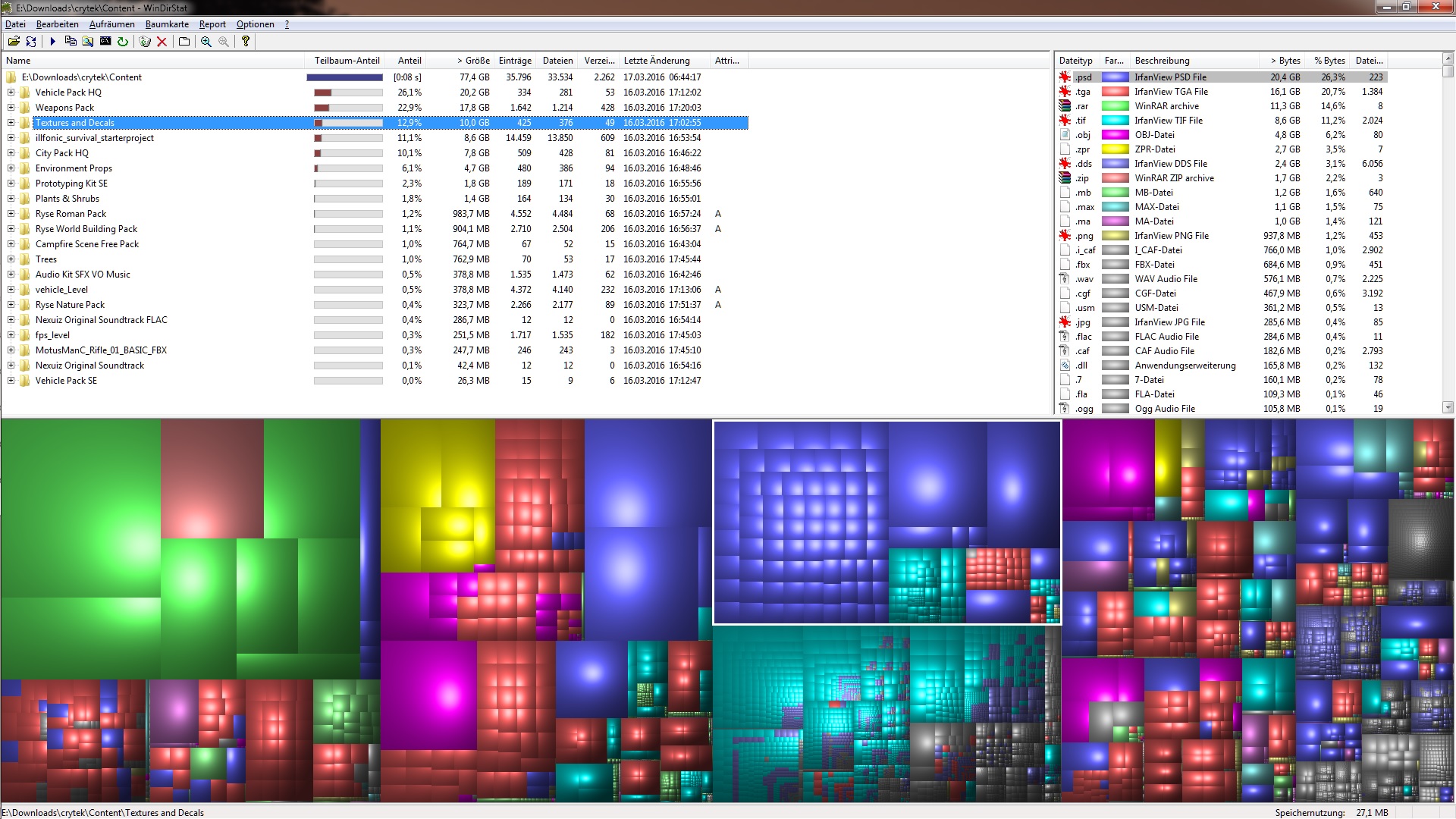Expand the Weapons Pack tree node

(x=11, y=108)
